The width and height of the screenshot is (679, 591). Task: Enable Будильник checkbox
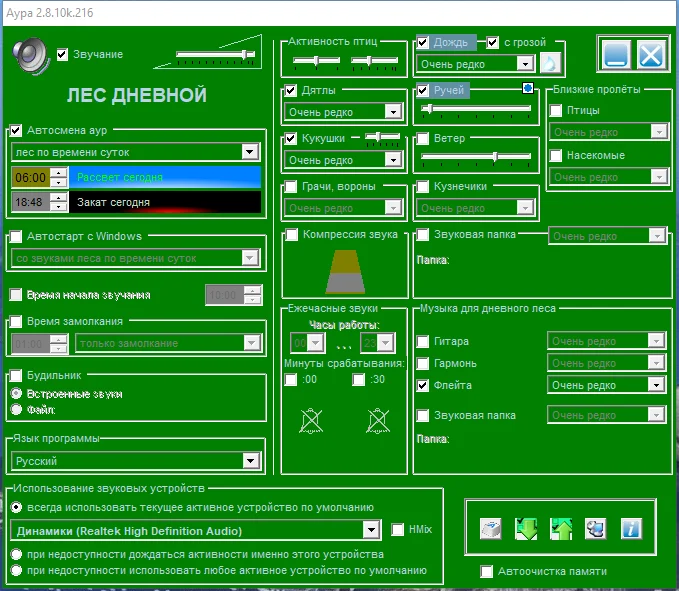[16, 375]
